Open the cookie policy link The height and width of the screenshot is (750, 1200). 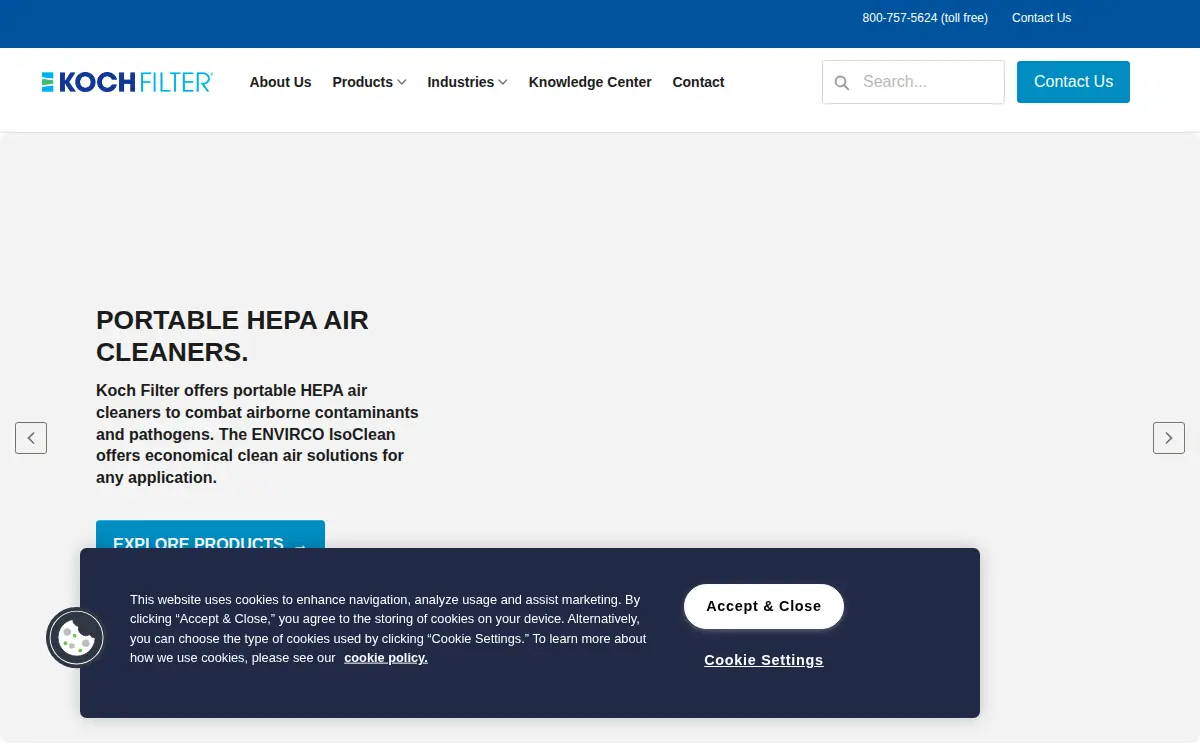point(386,658)
